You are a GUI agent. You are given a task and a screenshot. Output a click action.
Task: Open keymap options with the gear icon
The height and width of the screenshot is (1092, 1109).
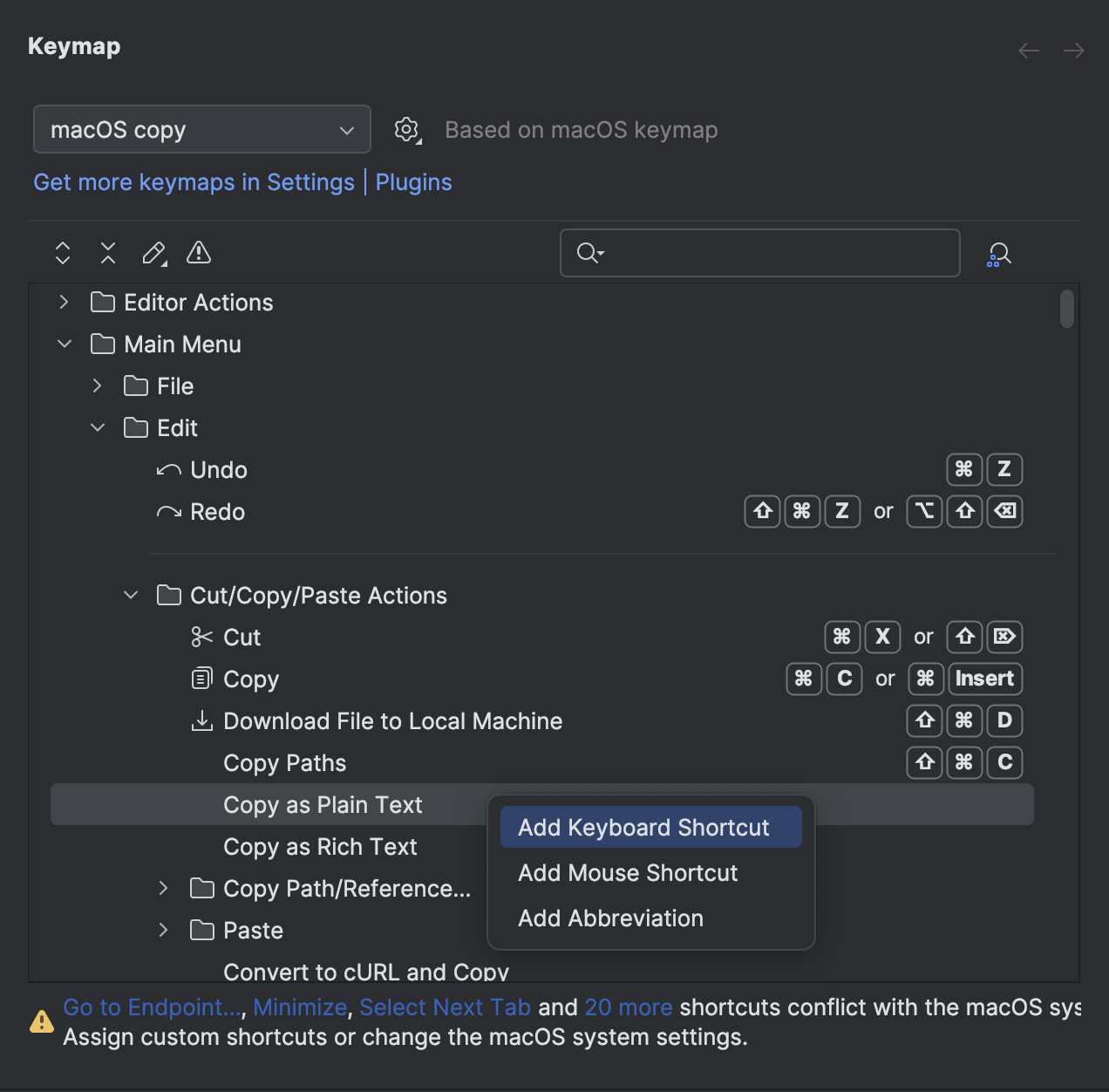click(406, 129)
